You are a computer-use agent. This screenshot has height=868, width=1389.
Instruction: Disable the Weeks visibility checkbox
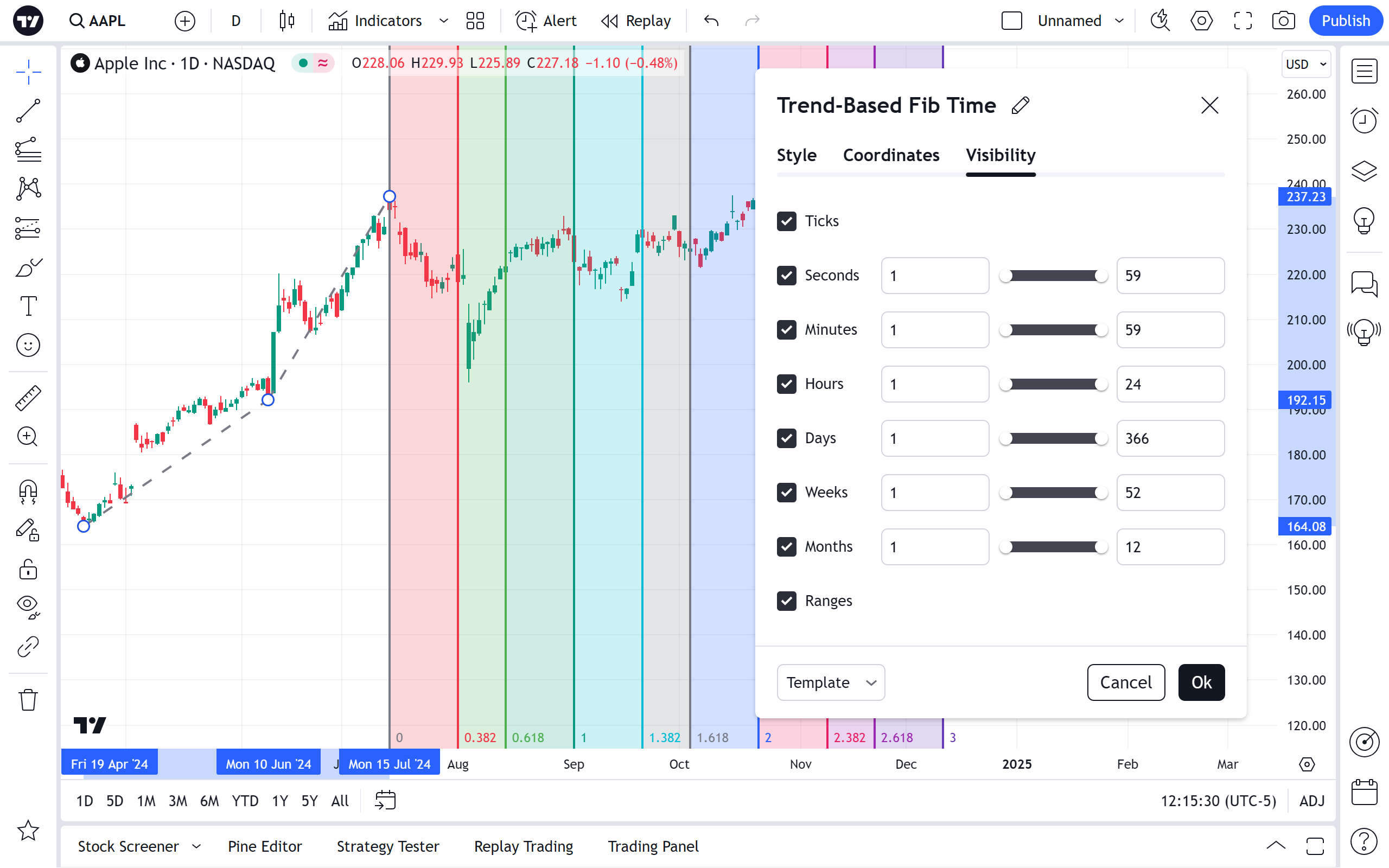[x=786, y=493]
